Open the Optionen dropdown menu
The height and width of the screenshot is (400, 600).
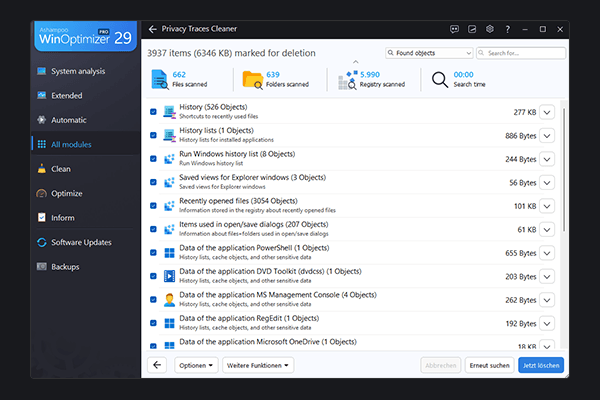[196, 365]
